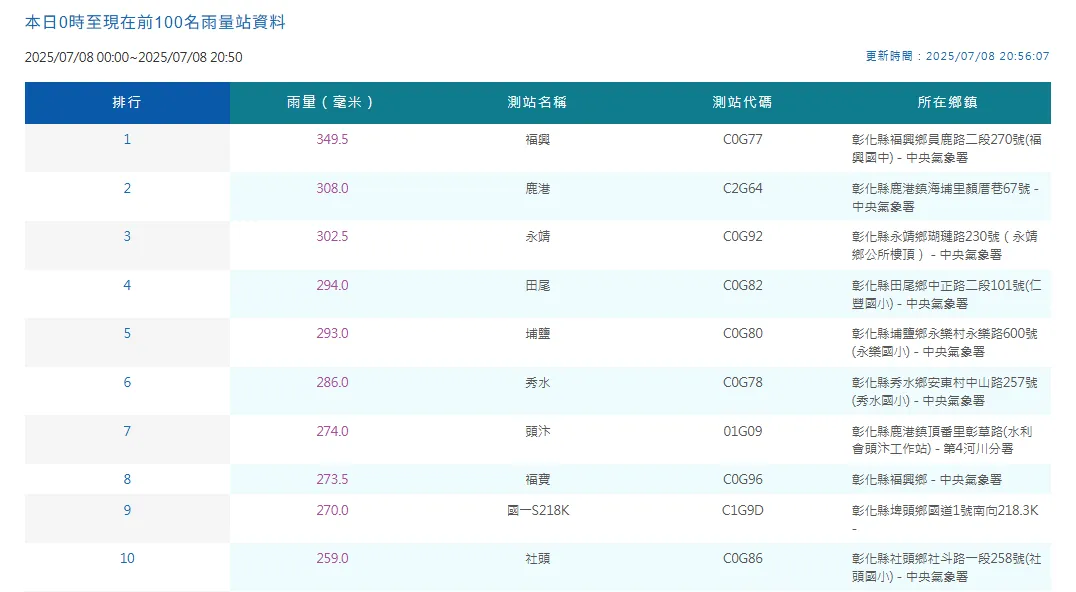
Task: Select station name 福興
Action: pyautogui.click(x=537, y=140)
